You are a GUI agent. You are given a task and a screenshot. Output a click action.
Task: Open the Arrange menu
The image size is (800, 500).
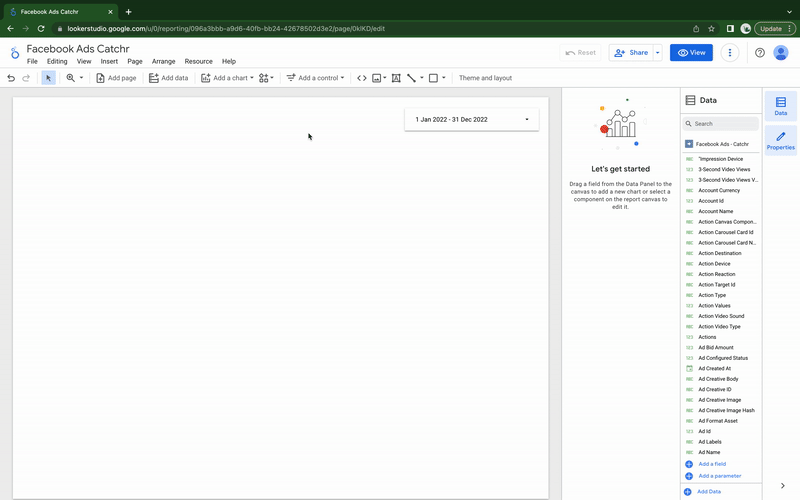pos(163,62)
